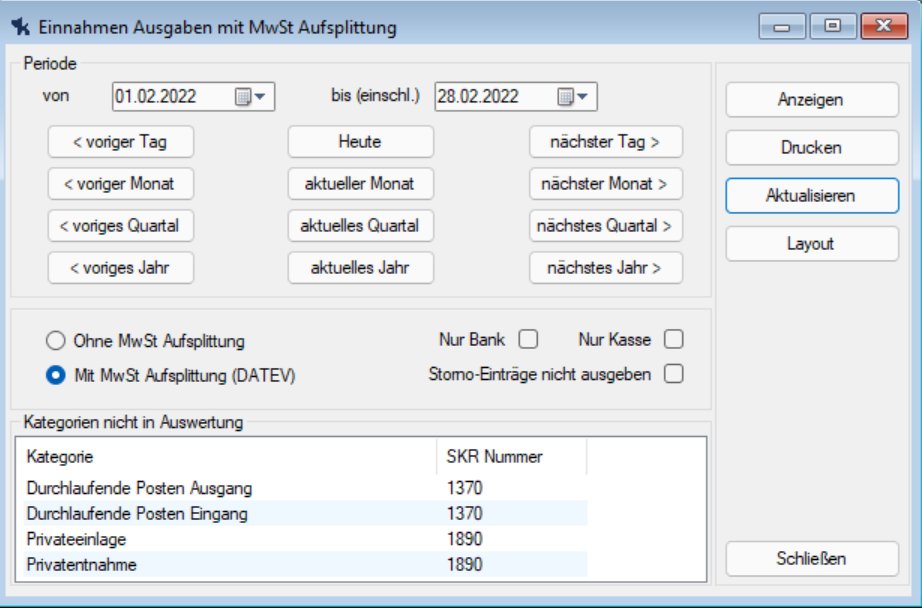The image size is (922, 608).
Task: Sort by the 'SKR Nummer' column header
Action: 495,457
